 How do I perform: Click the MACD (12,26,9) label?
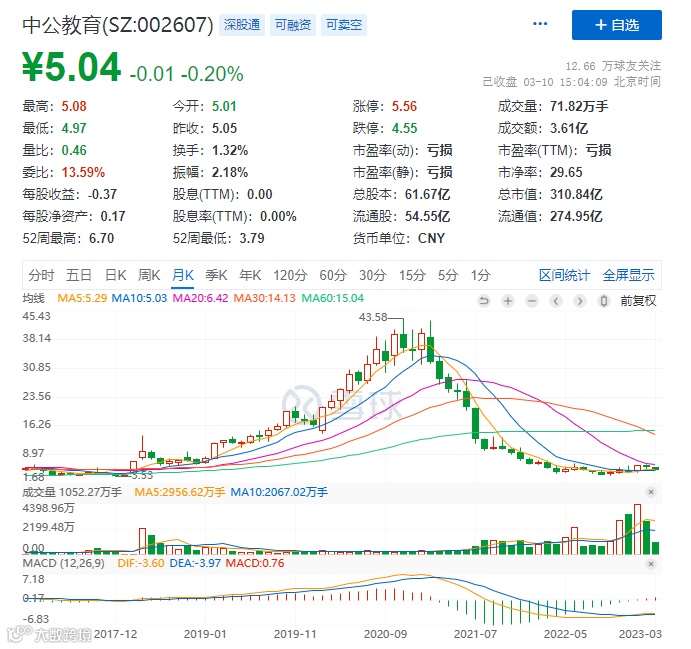tap(63, 564)
